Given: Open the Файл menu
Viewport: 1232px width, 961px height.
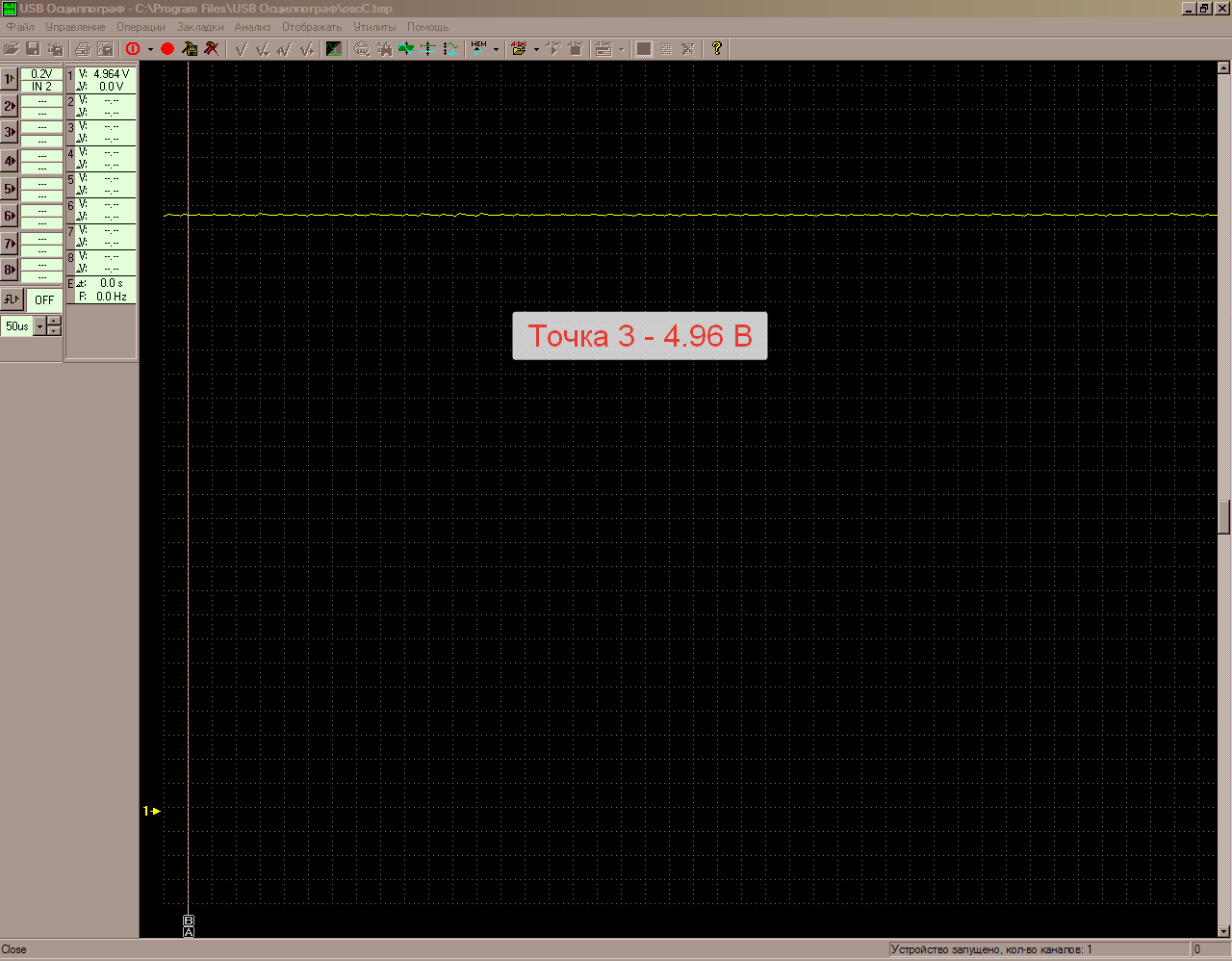Looking at the screenshot, I should click(20, 27).
